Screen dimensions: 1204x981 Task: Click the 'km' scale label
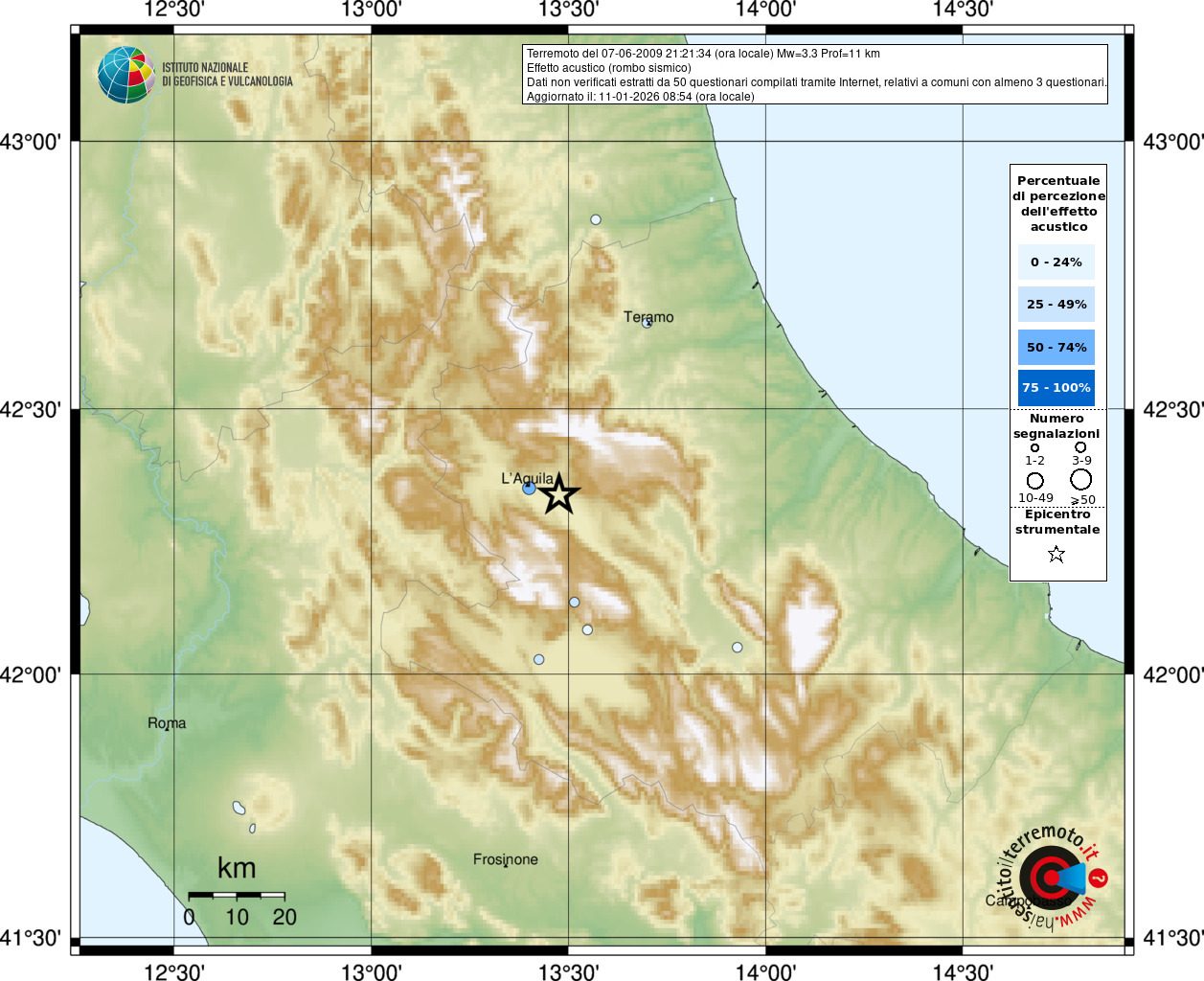(x=237, y=868)
